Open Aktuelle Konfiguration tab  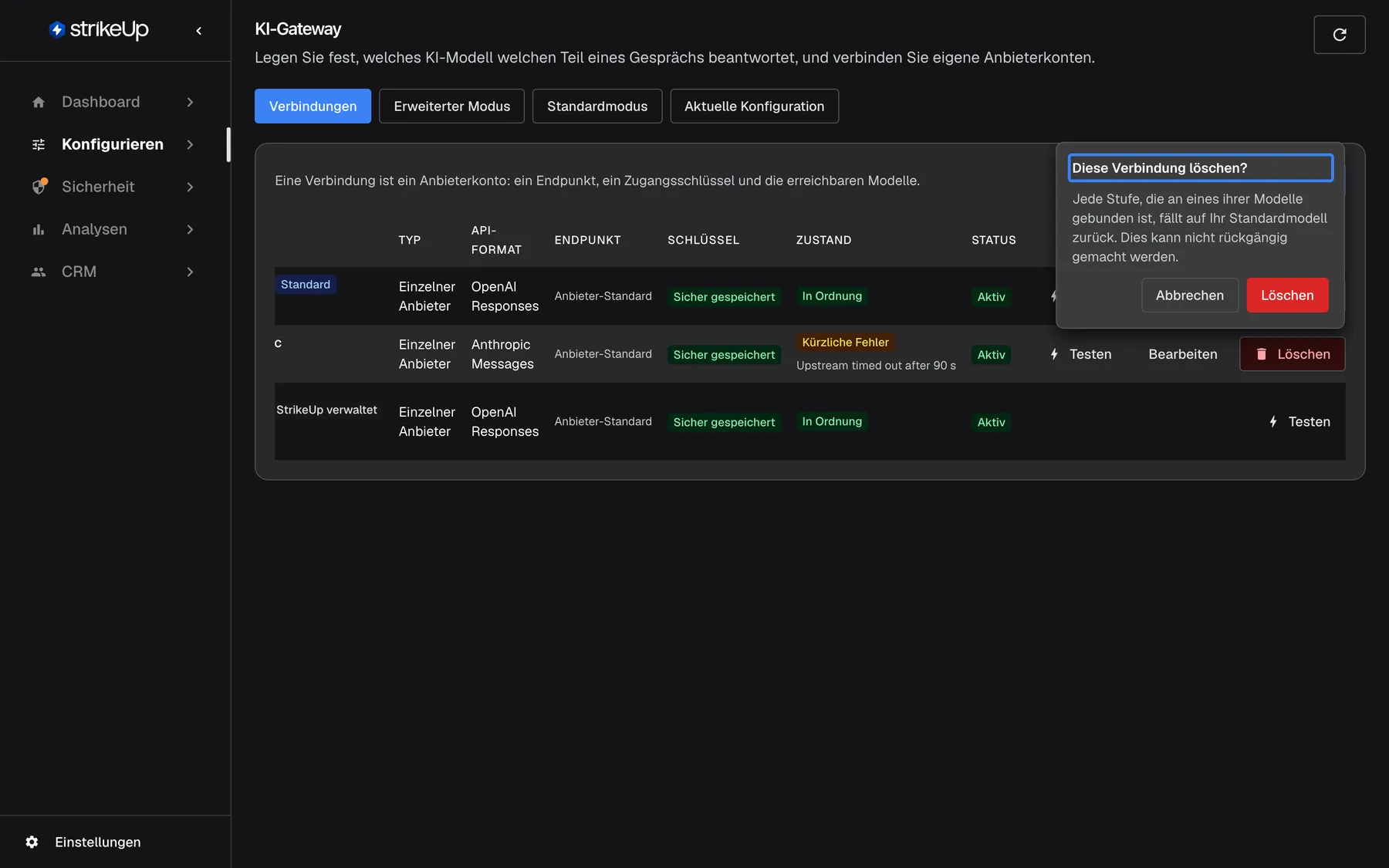(x=754, y=106)
